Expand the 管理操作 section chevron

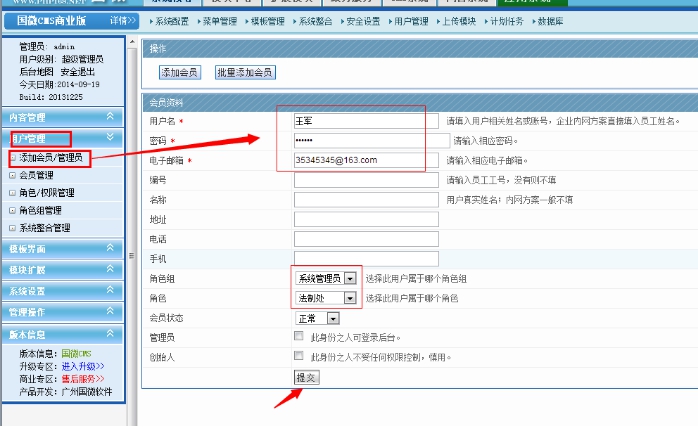point(110,312)
